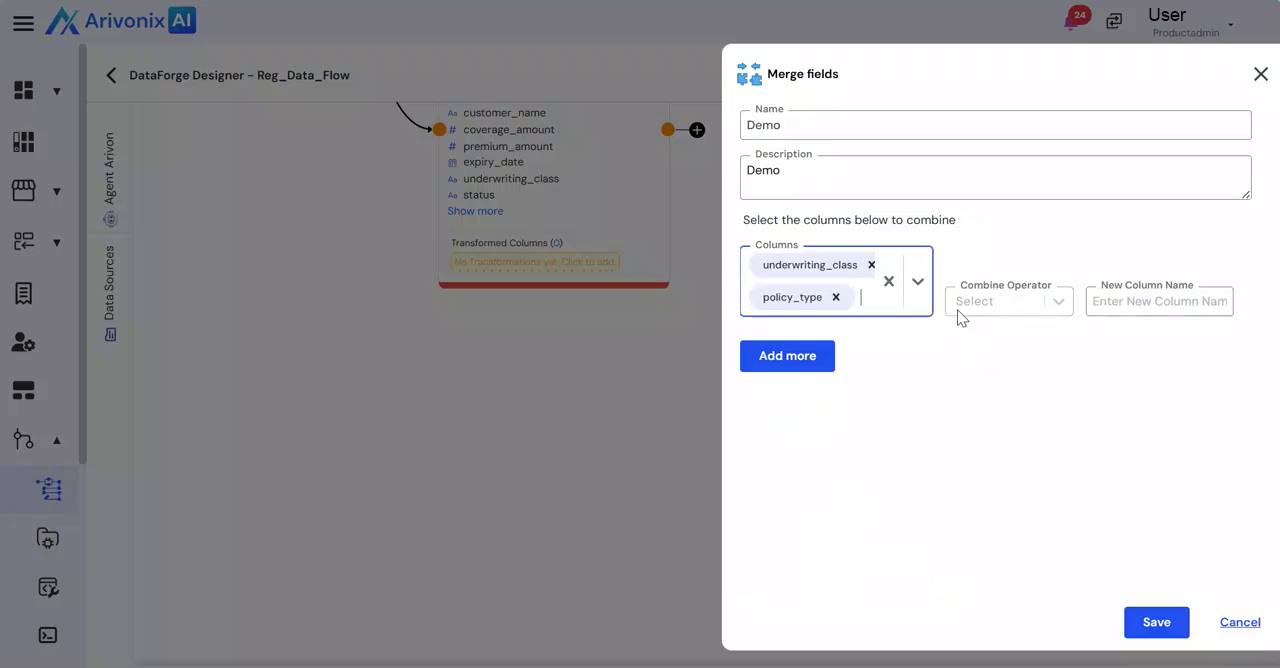1280x668 pixels.
Task: Expand the Columns dropdown chevron
Action: pyautogui.click(x=918, y=282)
